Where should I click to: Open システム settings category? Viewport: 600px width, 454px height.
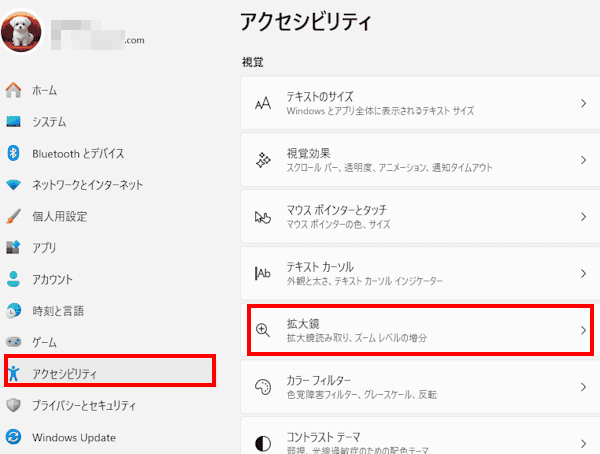pos(49,122)
